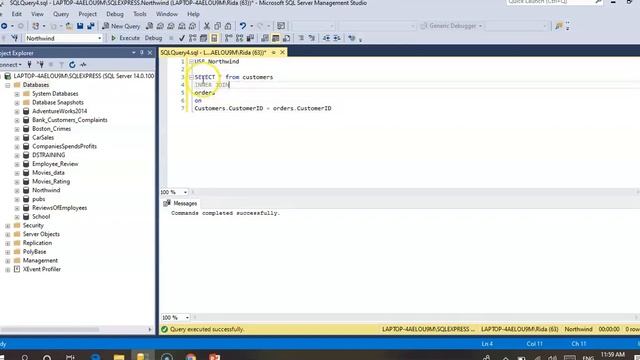
Task: Click the Save file floppy icon
Action: click(x=80, y=26)
